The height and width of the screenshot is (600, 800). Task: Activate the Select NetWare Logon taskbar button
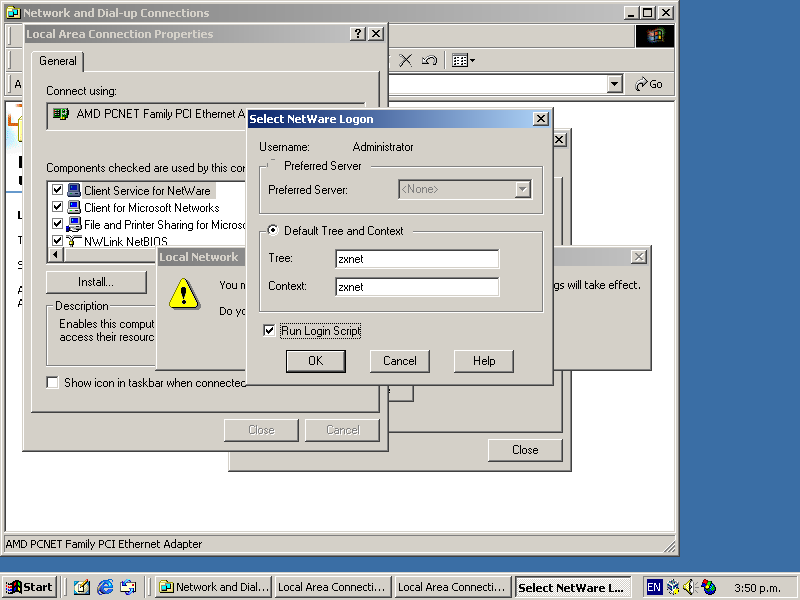click(x=573, y=587)
